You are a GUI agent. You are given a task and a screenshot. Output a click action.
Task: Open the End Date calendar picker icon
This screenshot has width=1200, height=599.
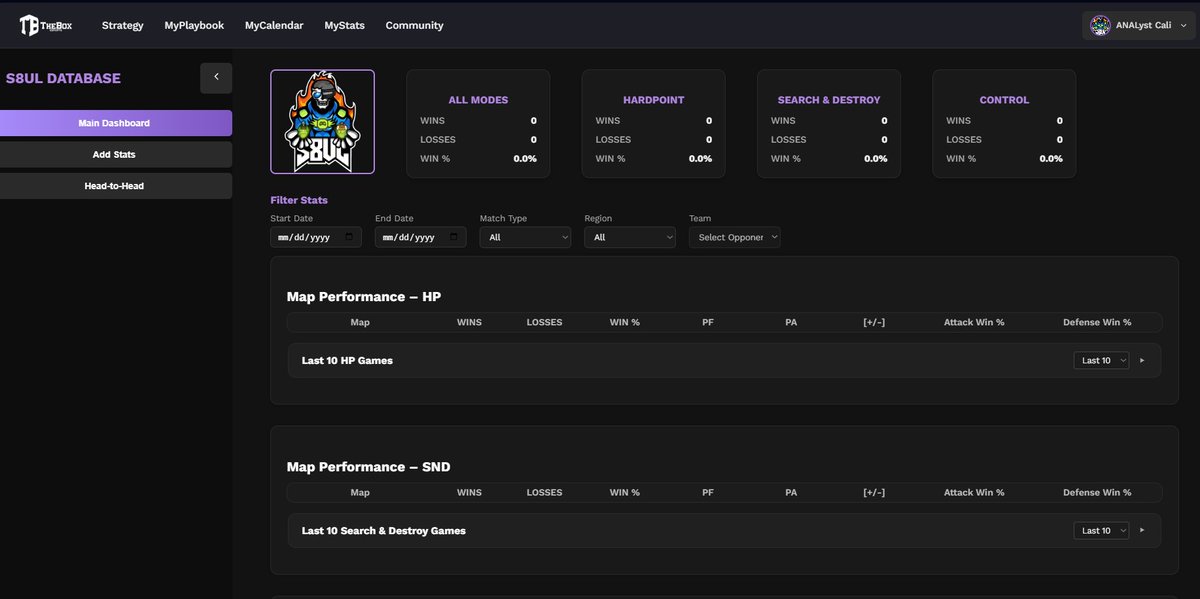pyautogui.click(x=453, y=237)
